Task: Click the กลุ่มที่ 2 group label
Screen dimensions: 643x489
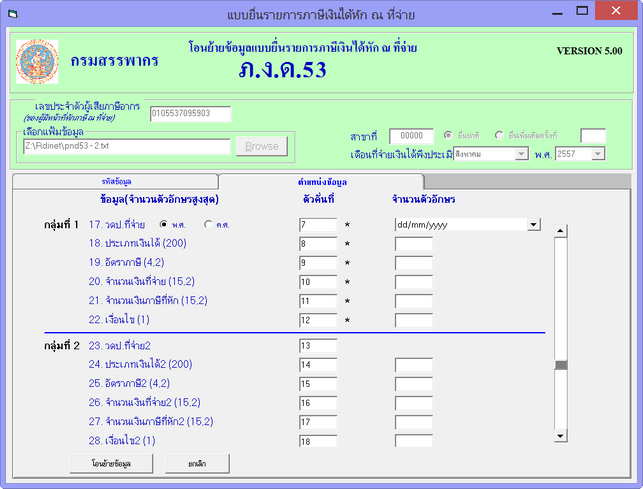Action: click(62, 346)
